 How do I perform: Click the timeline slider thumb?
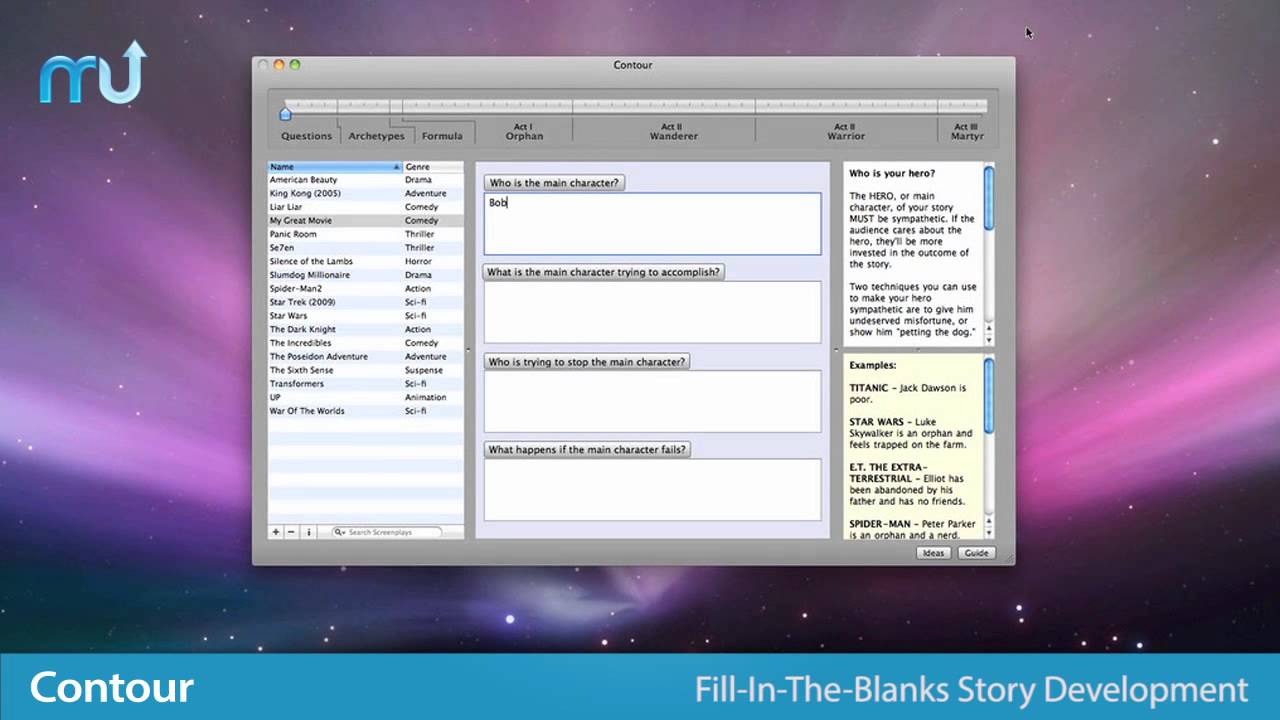(285, 113)
